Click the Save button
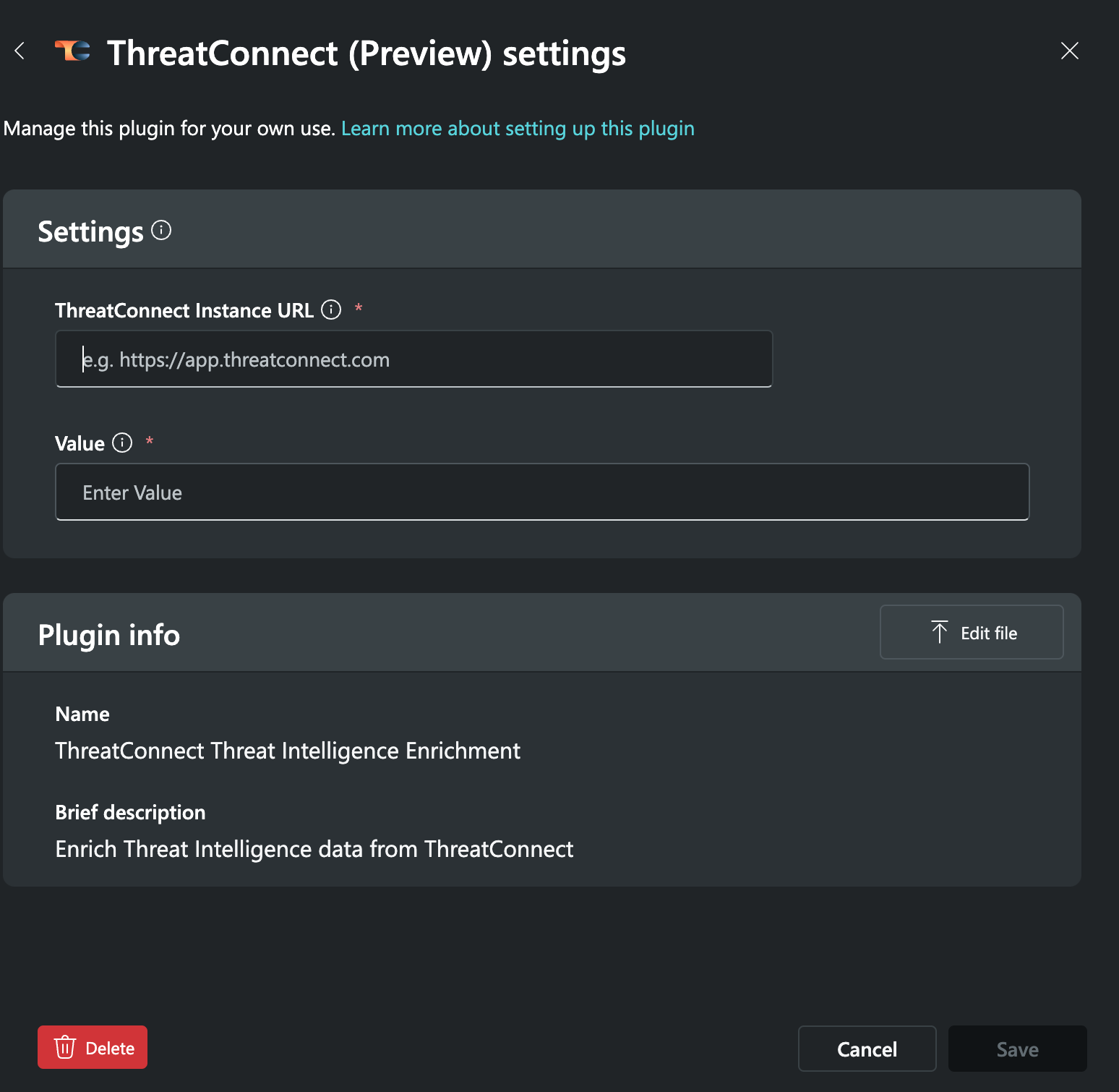This screenshot has width=1119, height=1092. [1017, 1048]
